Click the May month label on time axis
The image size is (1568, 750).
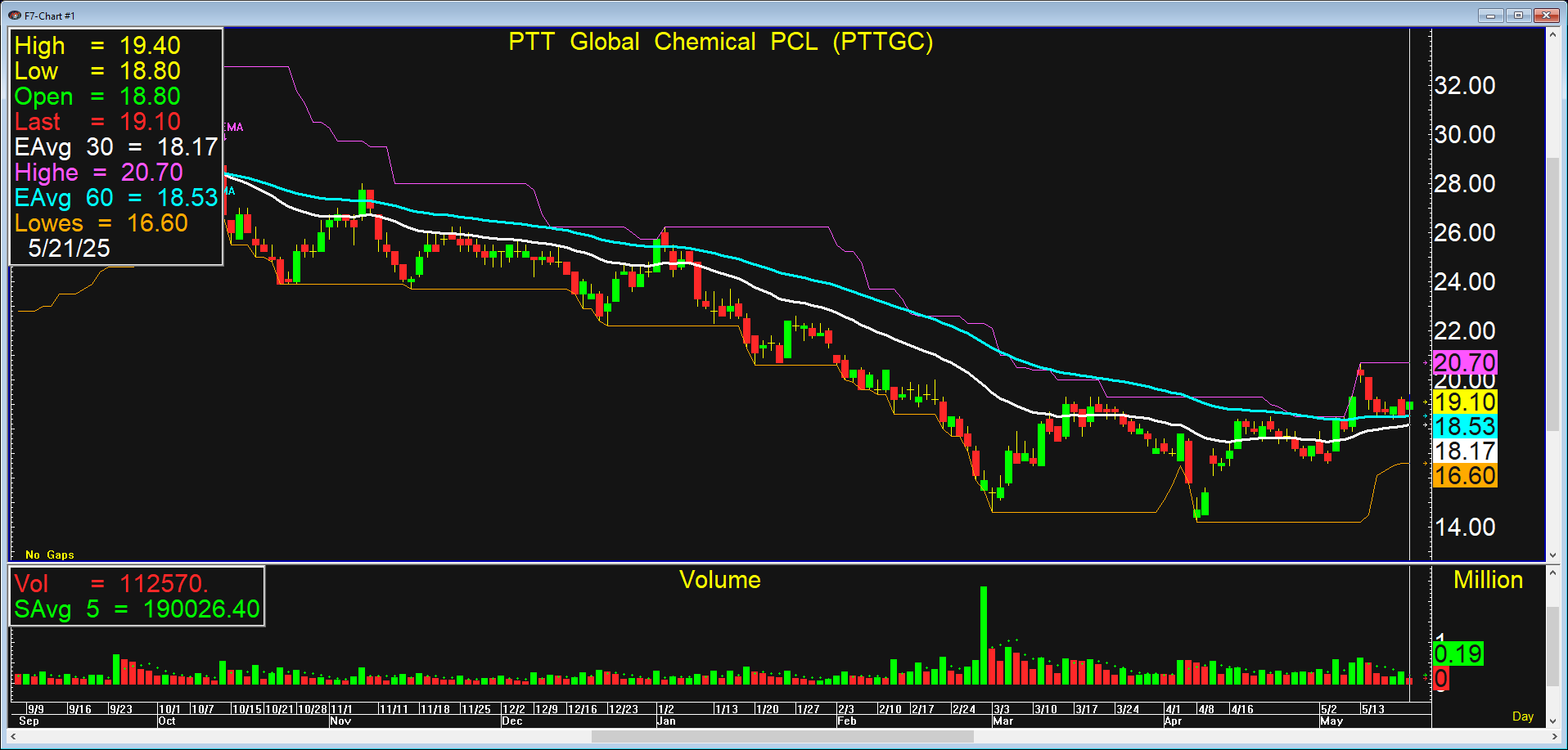[x=1331, y=721]
